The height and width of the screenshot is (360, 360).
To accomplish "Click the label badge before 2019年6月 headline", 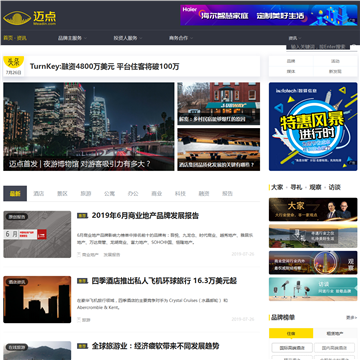I will 82,216.
